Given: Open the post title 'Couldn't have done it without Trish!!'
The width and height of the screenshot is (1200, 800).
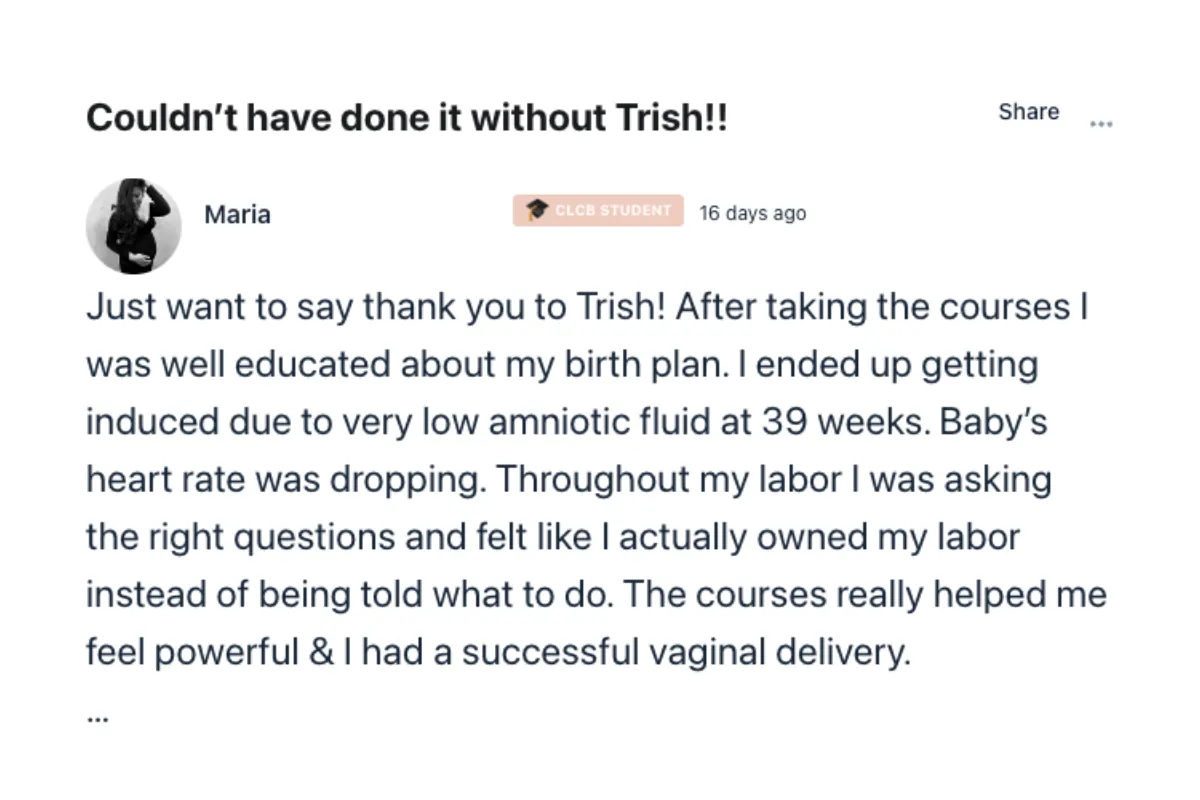Looking at the screenshot, I should [x=407, y=118].
